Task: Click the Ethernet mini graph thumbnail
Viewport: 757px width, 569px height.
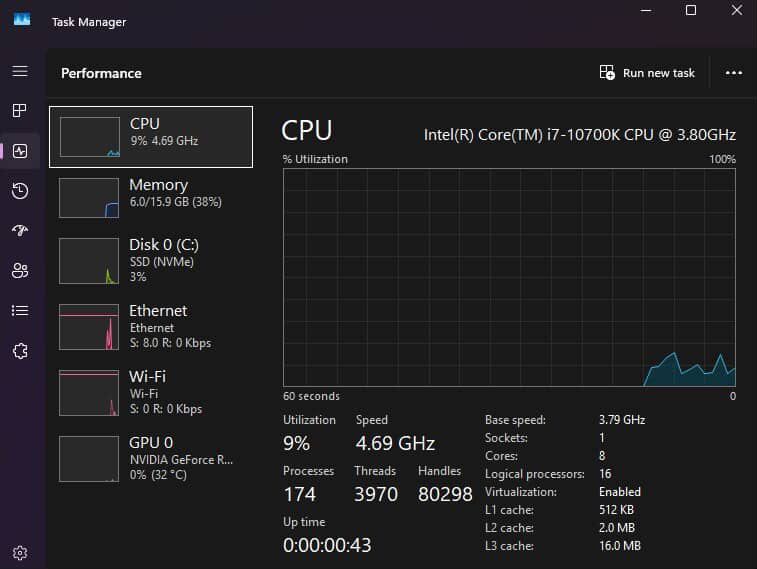Action: click(x=89, y=327)
